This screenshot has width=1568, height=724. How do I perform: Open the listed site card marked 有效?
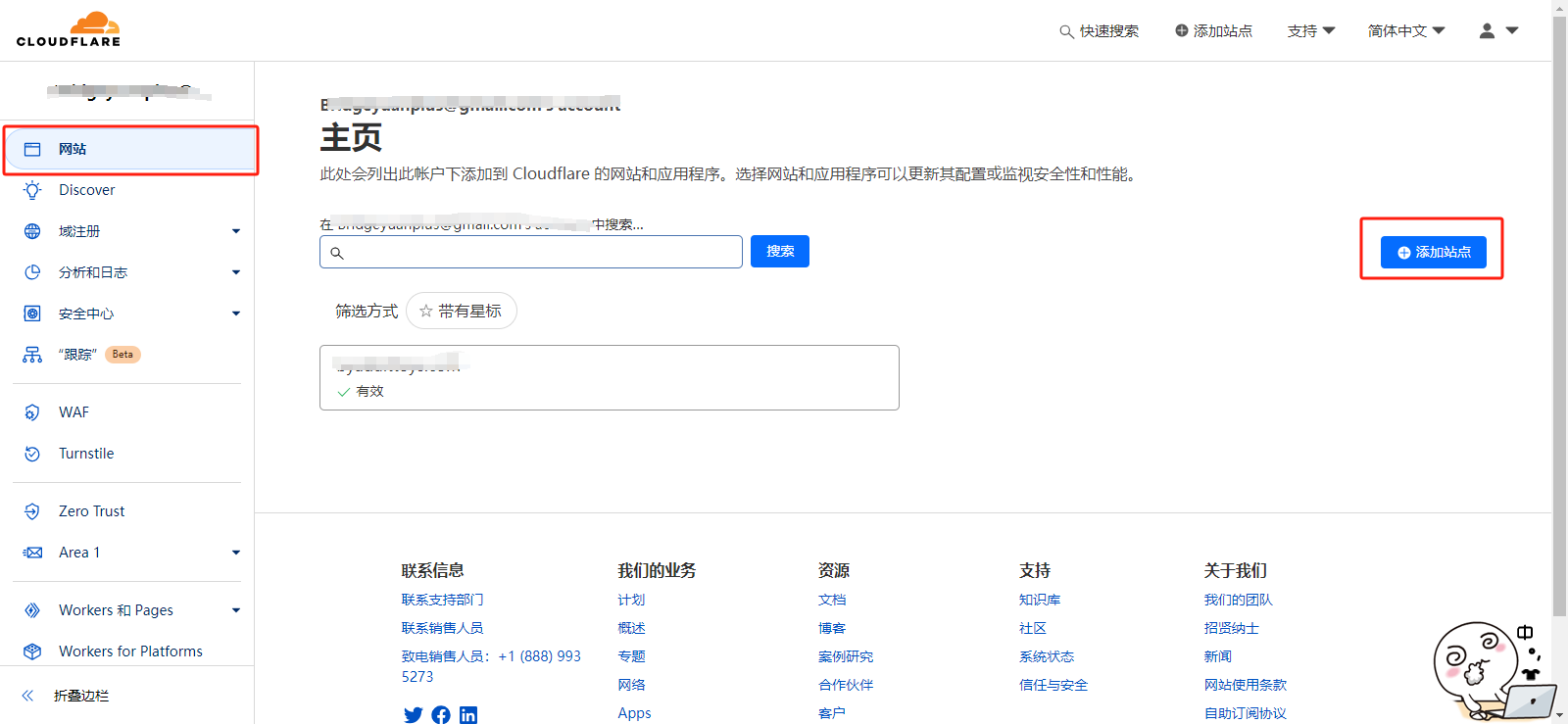(x=610, y=377)
